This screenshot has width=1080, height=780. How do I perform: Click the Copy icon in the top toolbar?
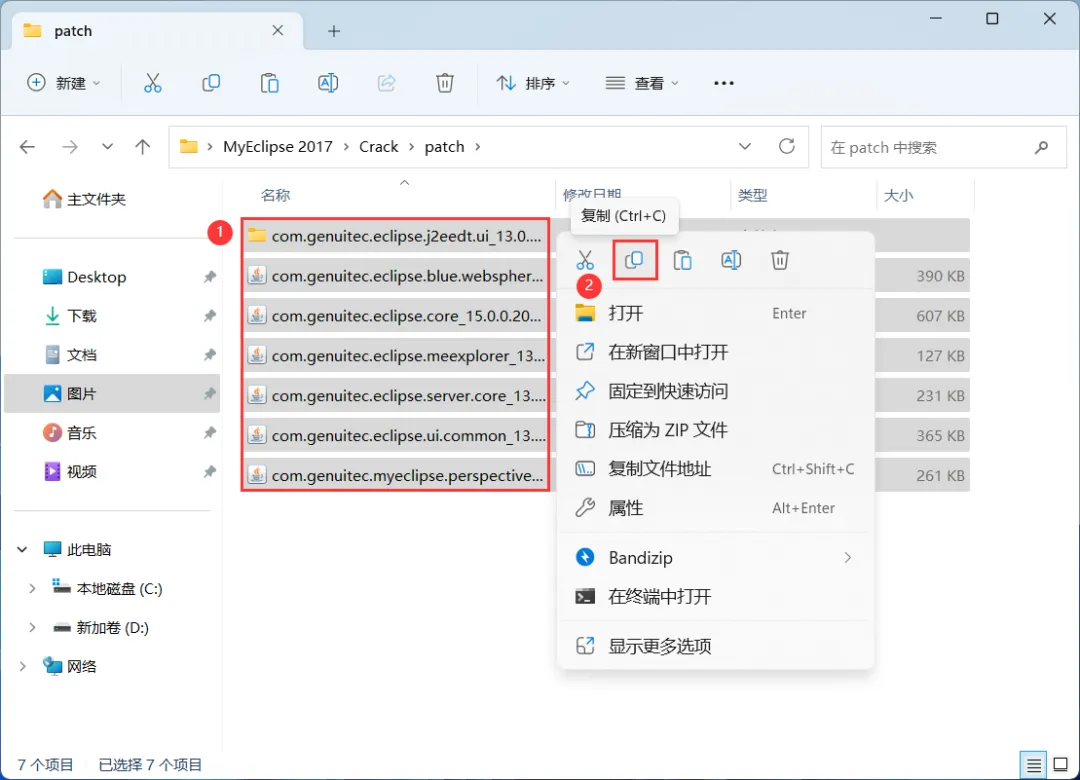pyautogui.click(x=211, y=83)
